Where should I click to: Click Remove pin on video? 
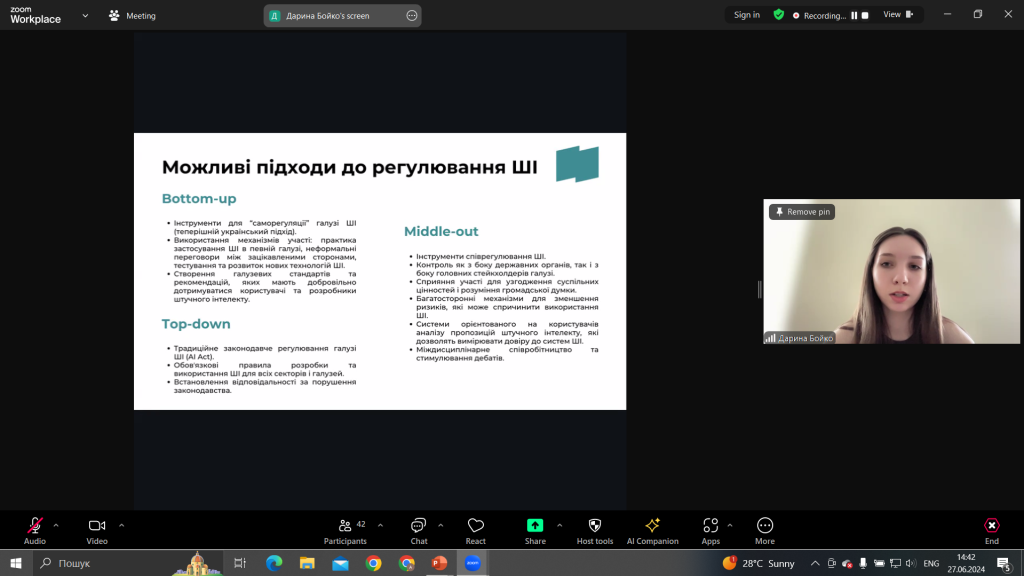click(x=802, y=212)
